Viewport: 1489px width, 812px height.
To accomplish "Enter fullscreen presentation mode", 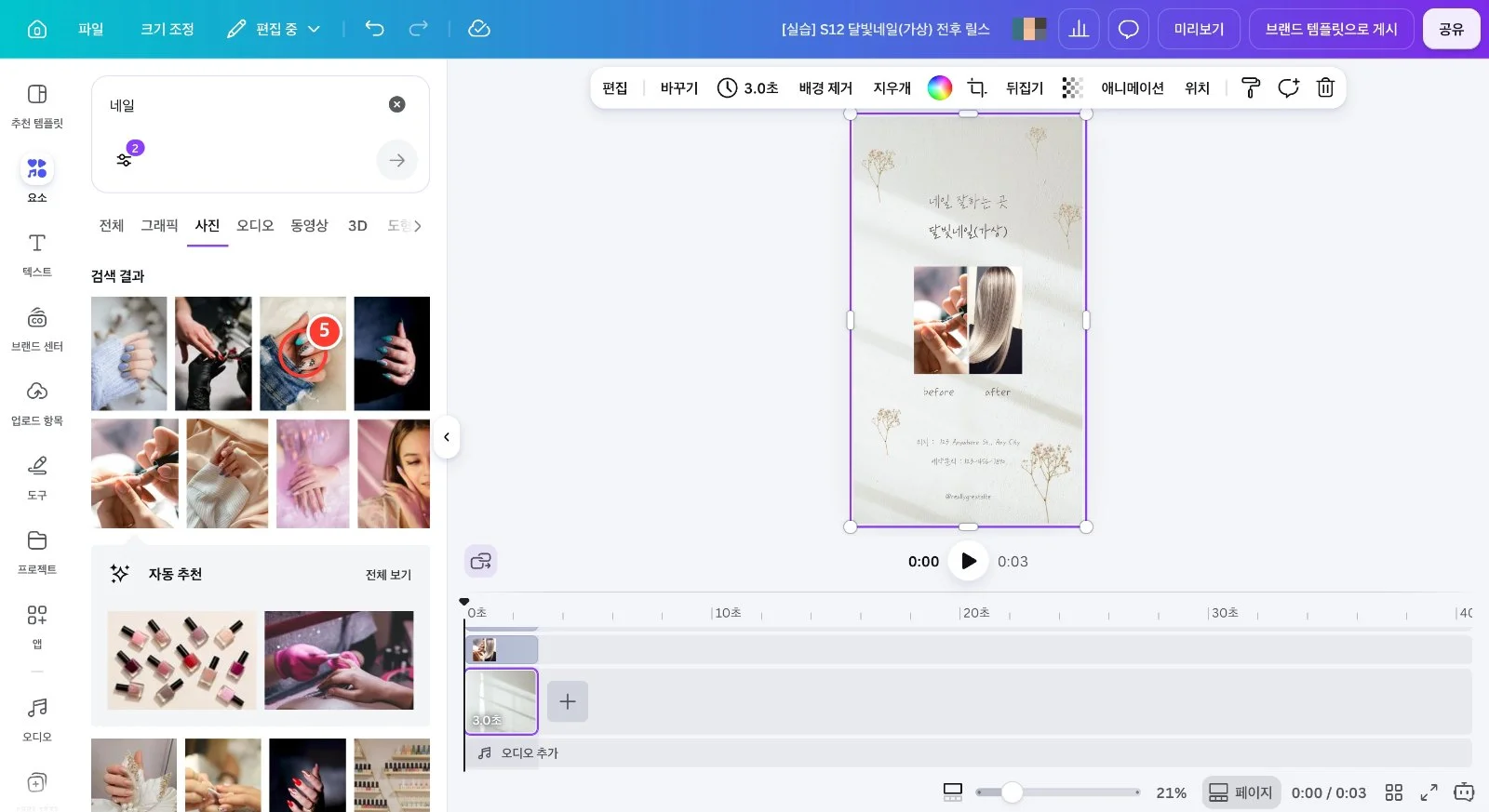I will pyautogui.click(x=1429, y=792).
